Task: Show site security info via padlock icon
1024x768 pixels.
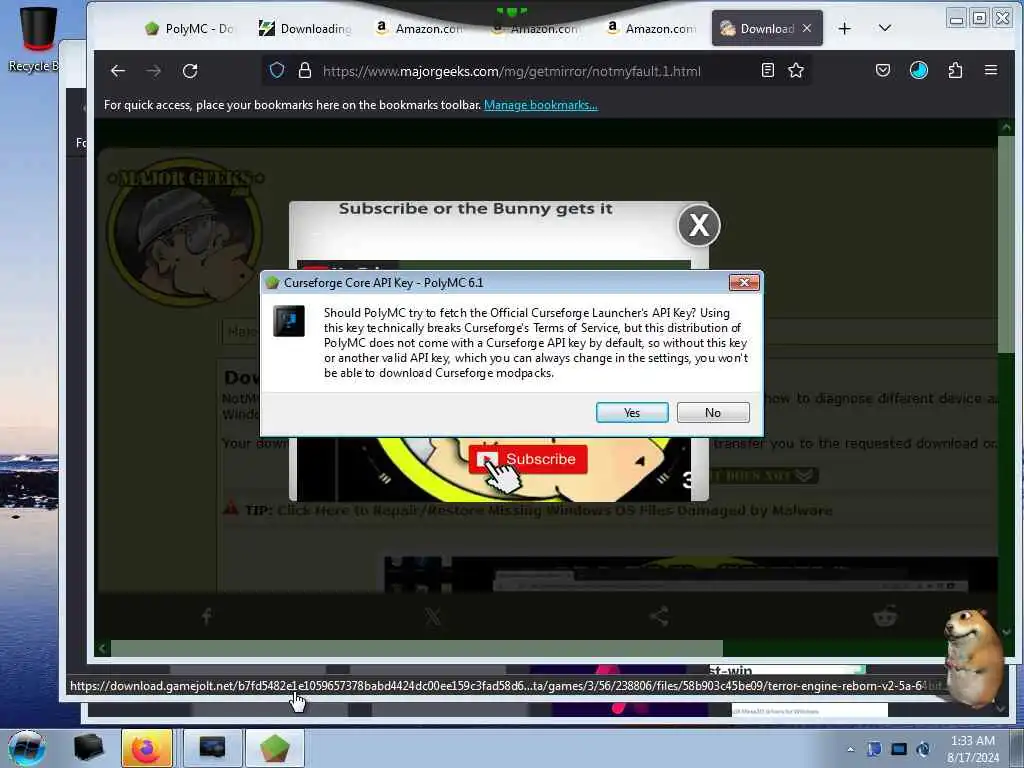Action: [x=304, y=71]
